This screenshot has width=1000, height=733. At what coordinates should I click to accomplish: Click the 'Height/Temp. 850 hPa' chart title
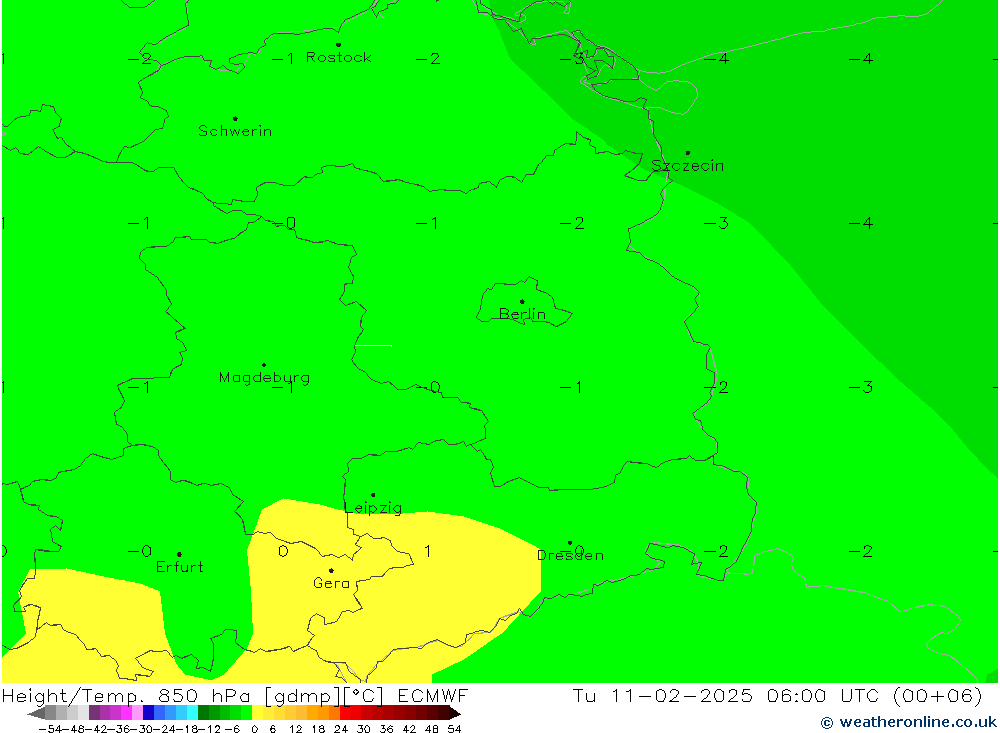(127, 695)
